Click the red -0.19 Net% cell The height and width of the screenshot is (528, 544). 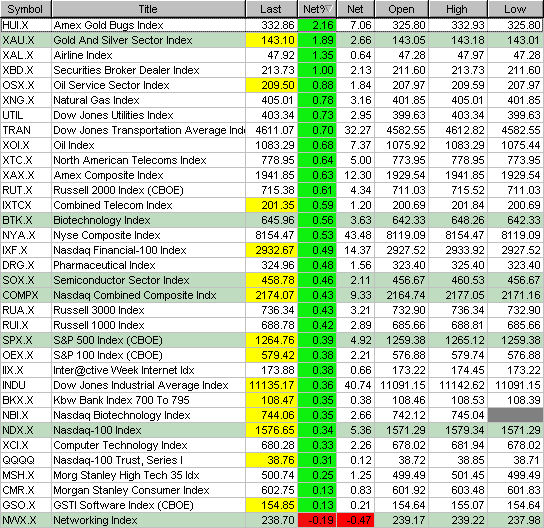point(317,520)
